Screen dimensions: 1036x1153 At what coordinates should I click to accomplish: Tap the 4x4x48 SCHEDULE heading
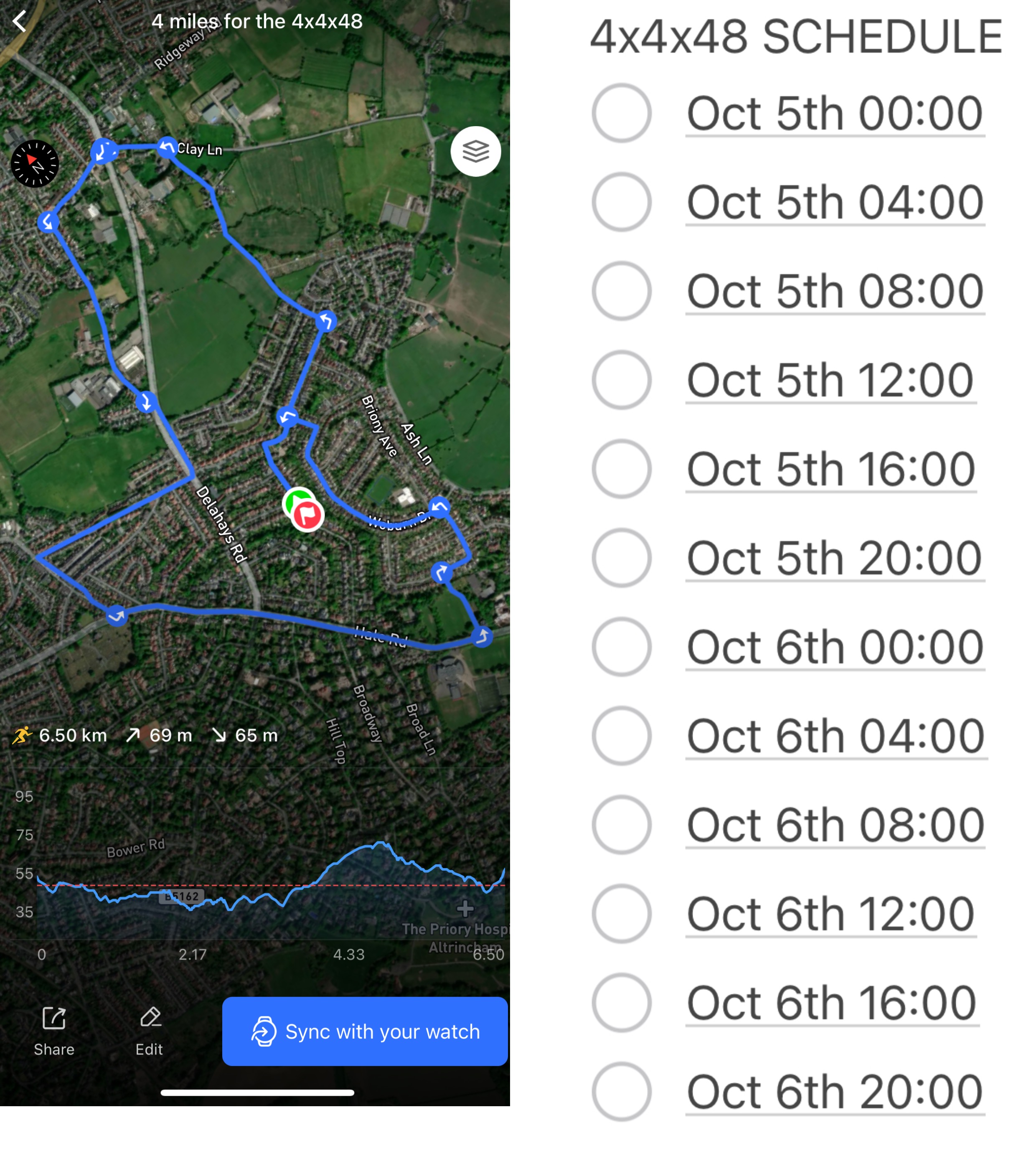click(796, 38)
